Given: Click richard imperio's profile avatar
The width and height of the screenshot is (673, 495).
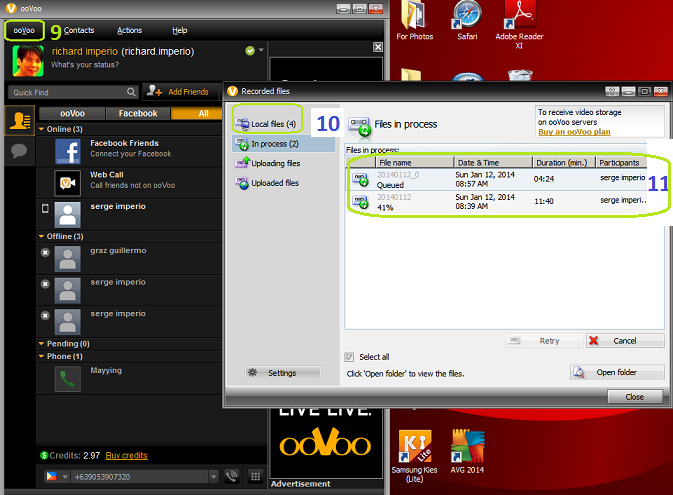Looking at the screenshot, I should [28, 61].
